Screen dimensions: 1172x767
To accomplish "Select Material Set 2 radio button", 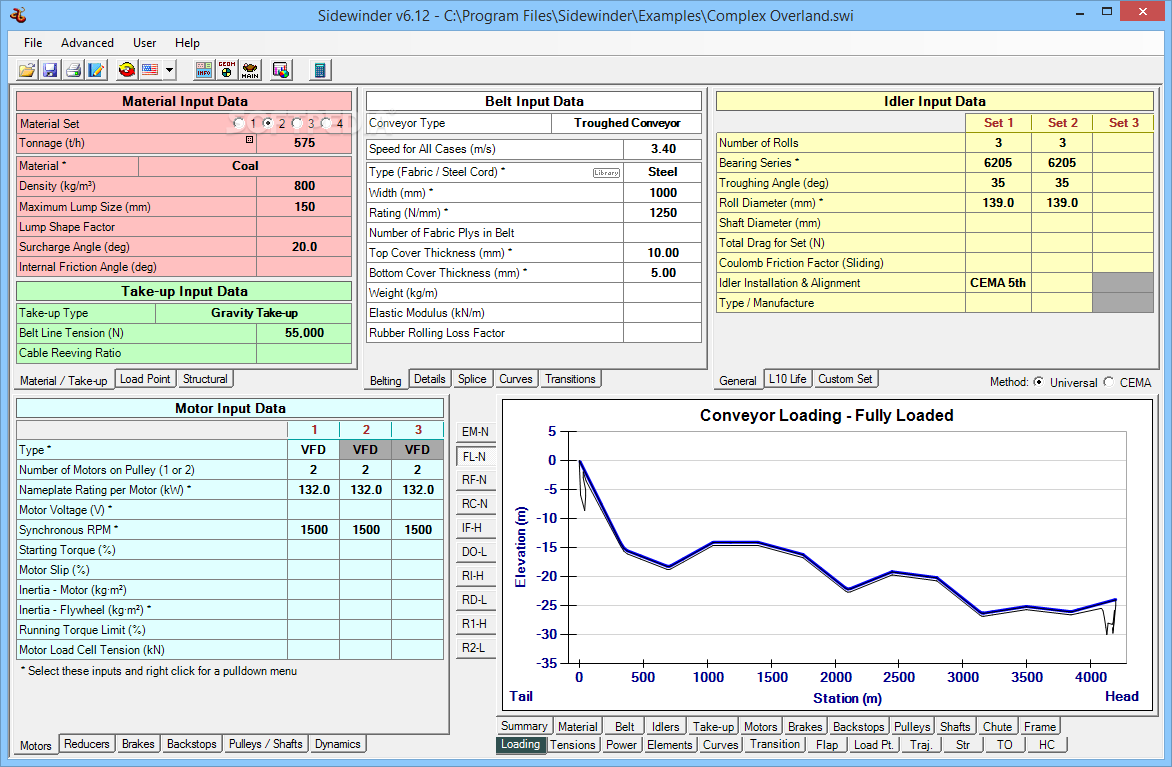I will coord(268,123).
